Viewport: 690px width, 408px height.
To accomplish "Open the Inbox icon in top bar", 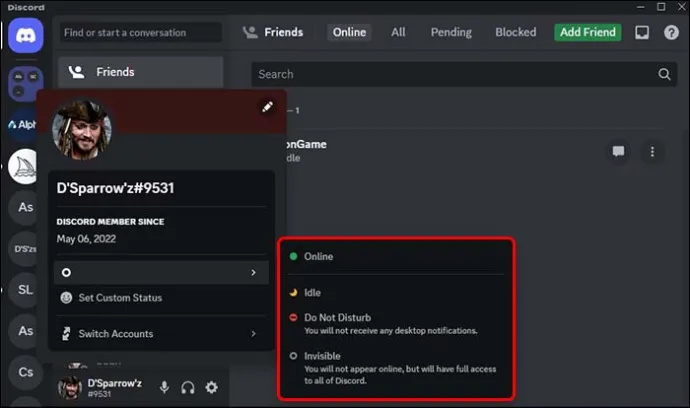I will 642,32.
